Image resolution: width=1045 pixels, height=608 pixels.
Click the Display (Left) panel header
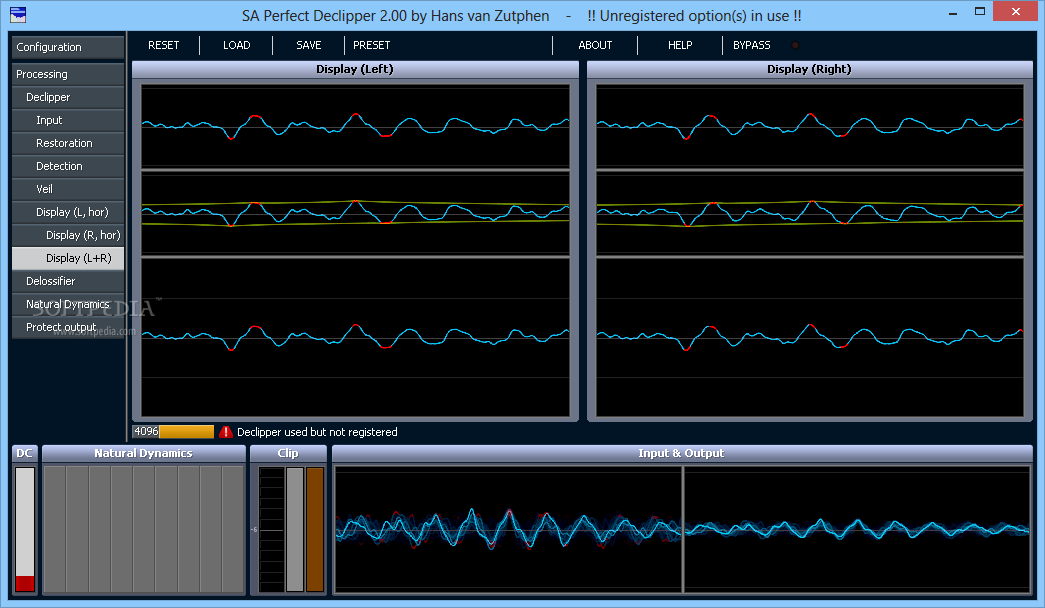coord(355,69)
